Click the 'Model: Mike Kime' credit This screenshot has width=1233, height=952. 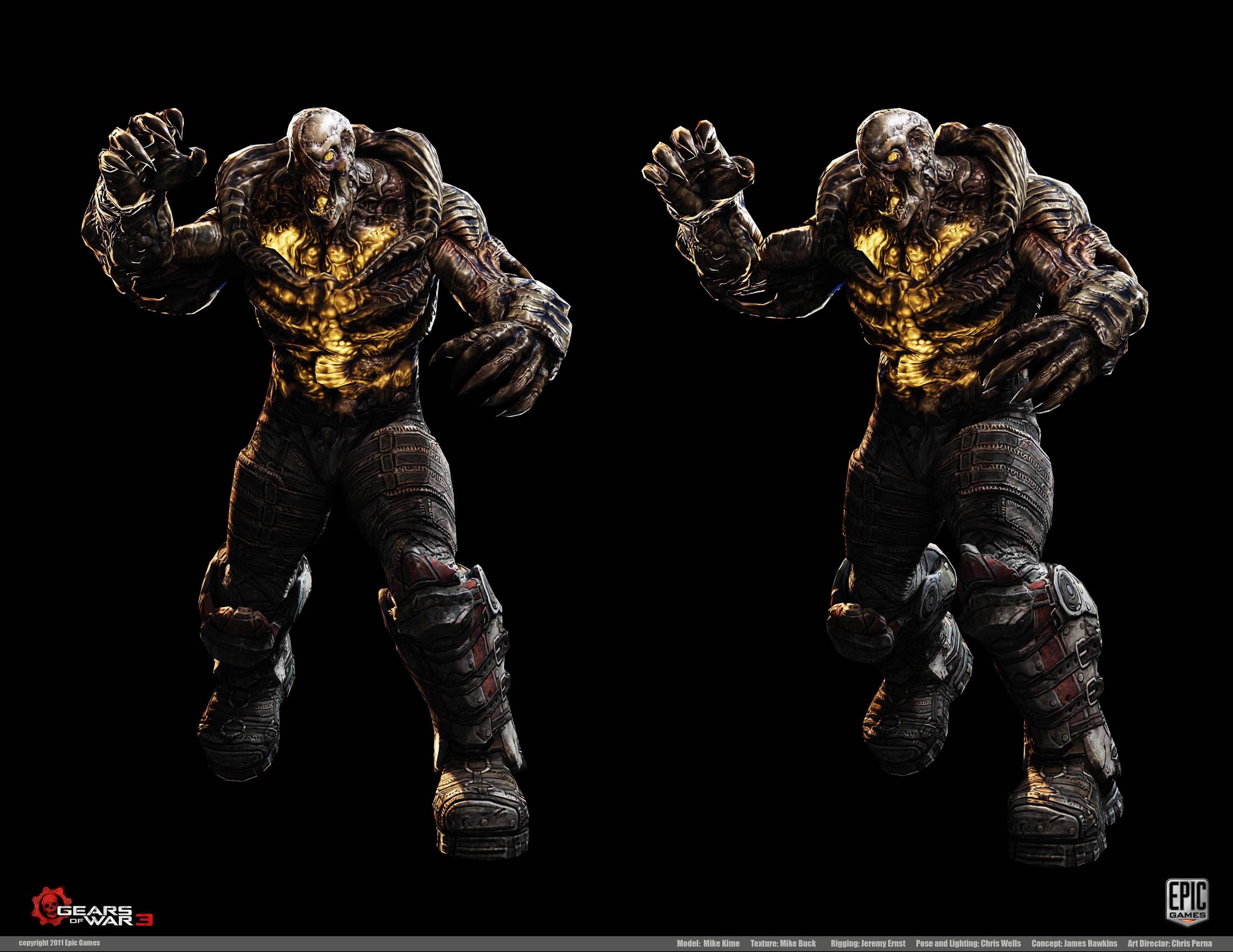point(708,943)
